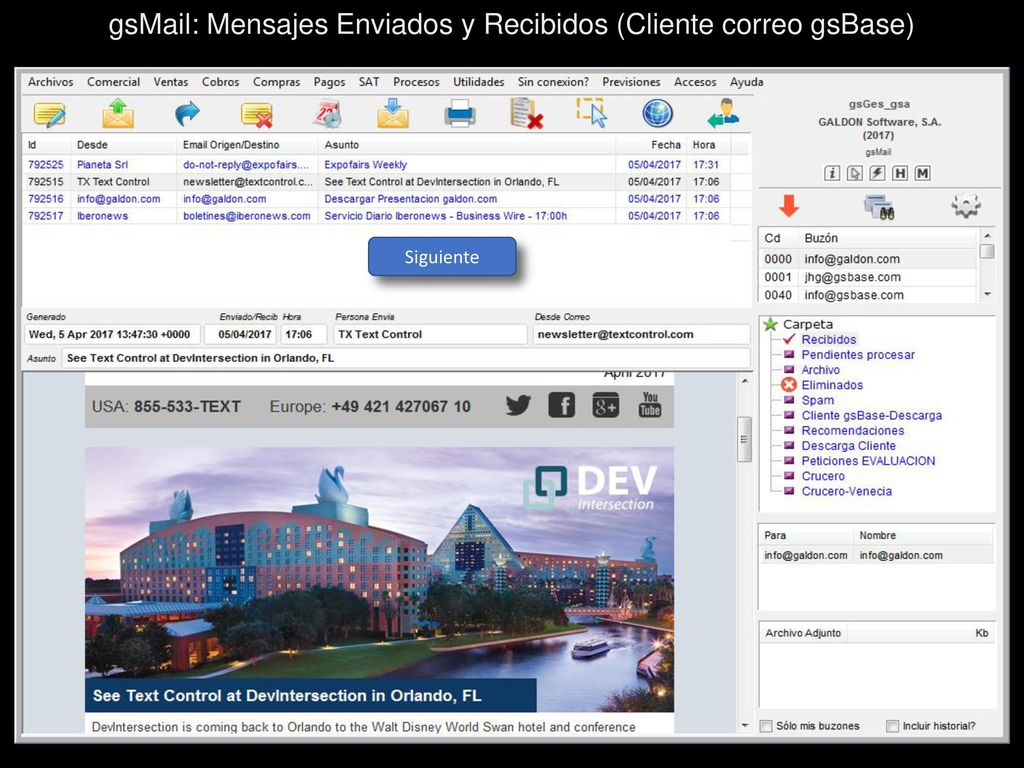Select the Iberonews Servicio Diario message
Image resolution: width=1024 pixels, height=768 pixels.
coord(377,216)
